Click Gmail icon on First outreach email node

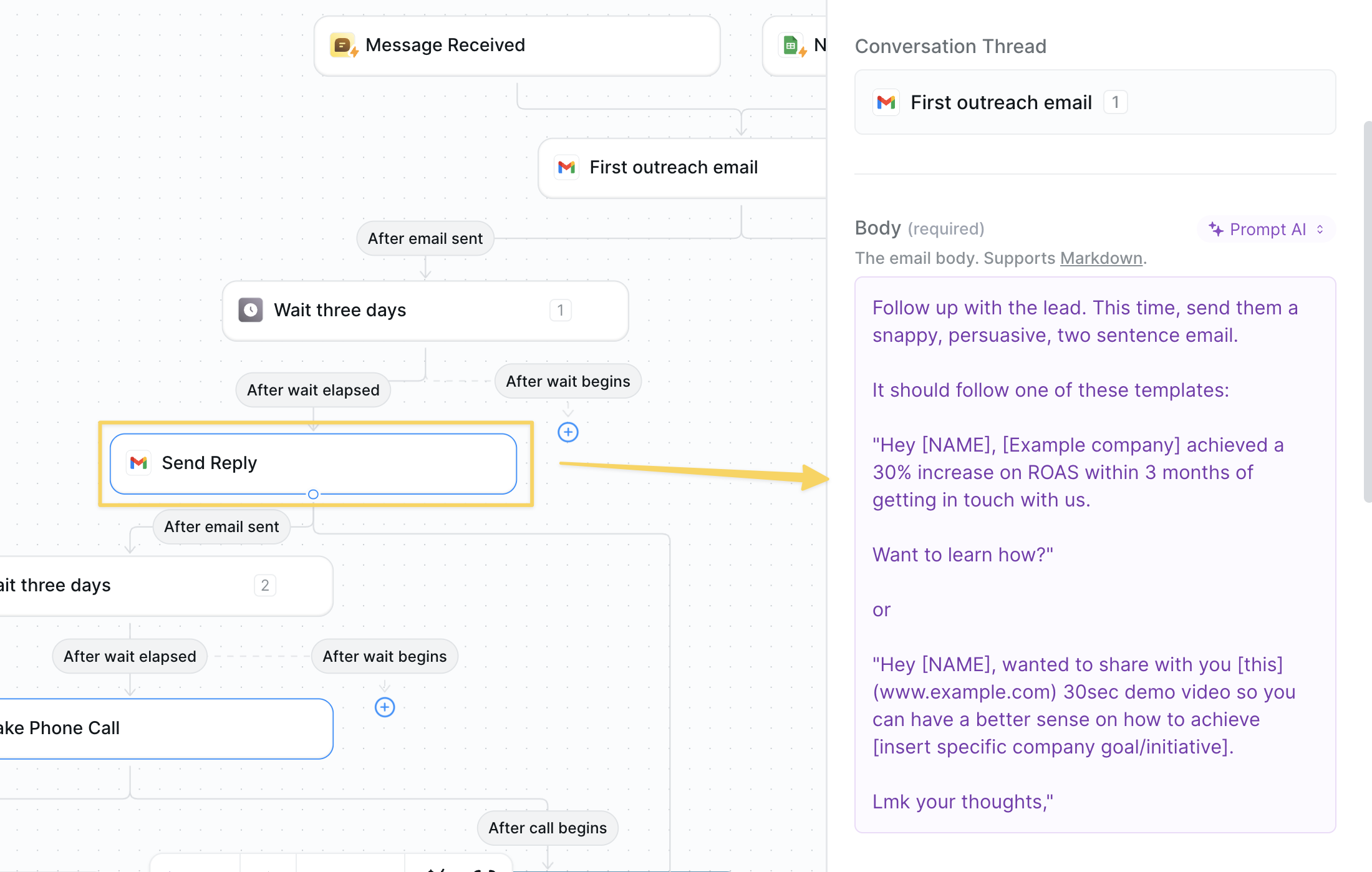pyautogui.click(x=566, y=167)
